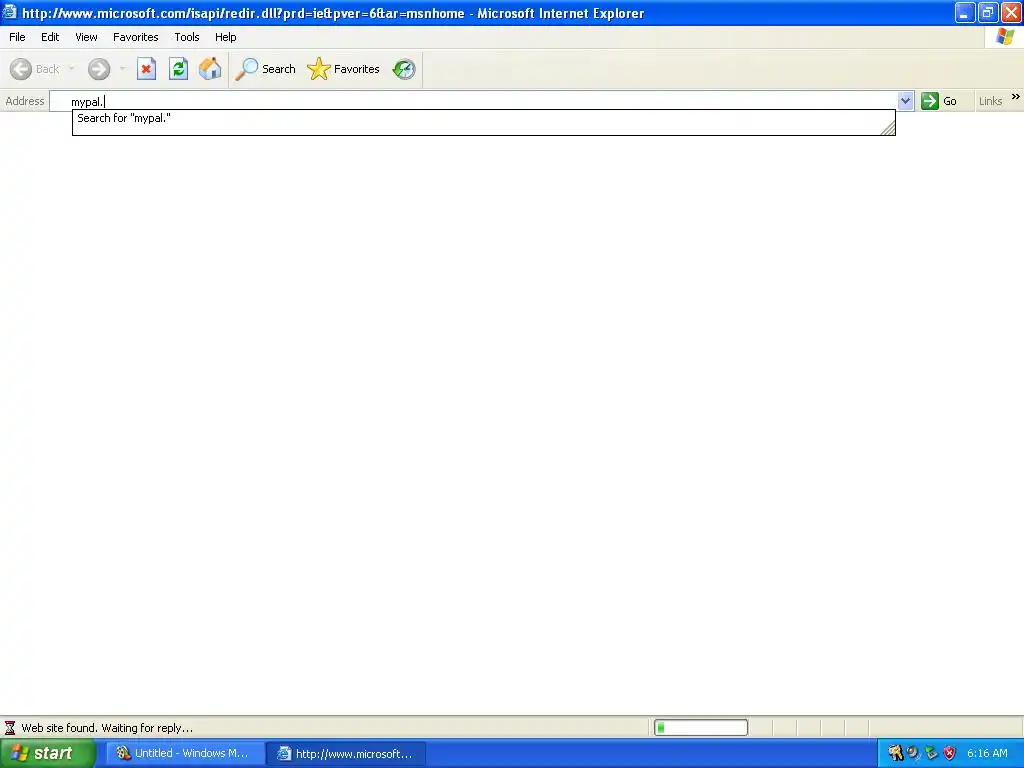The height and width of the screenshot is (768, 1024).
Task: Click the first system tray icon next to the start of the tray
Action: tap(895, 754)
